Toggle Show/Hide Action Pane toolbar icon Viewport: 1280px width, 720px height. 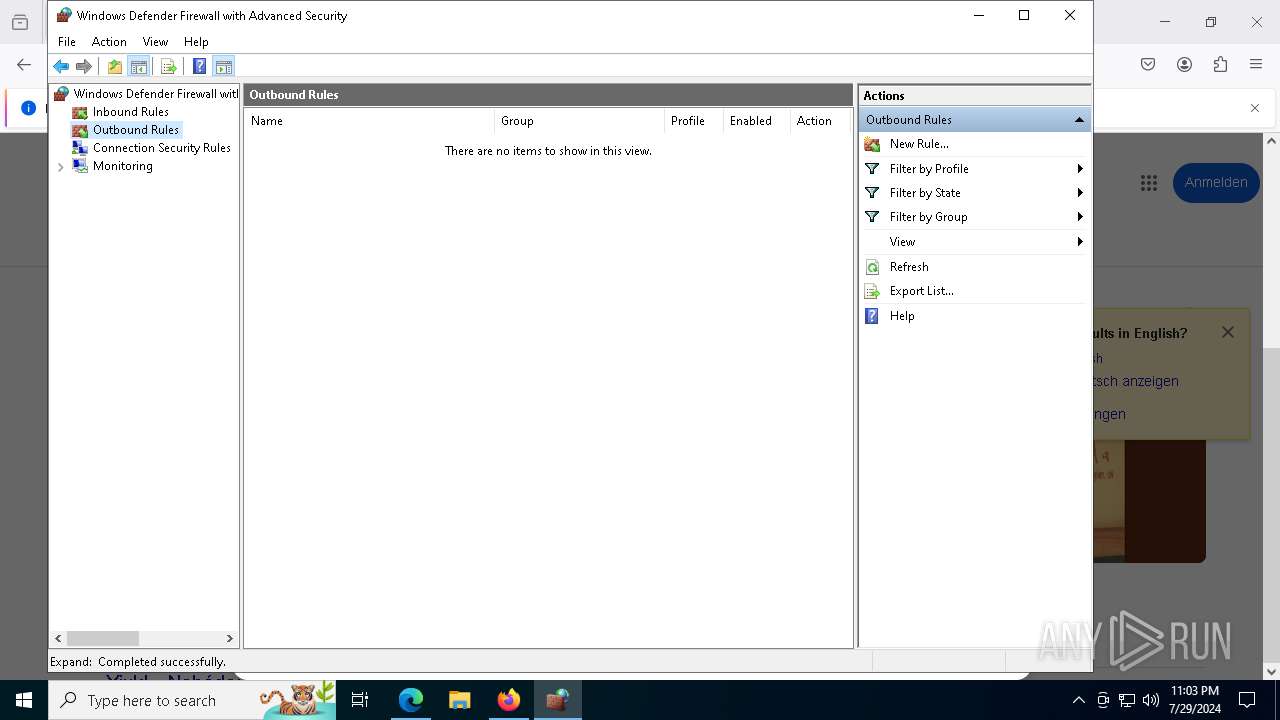224,67
